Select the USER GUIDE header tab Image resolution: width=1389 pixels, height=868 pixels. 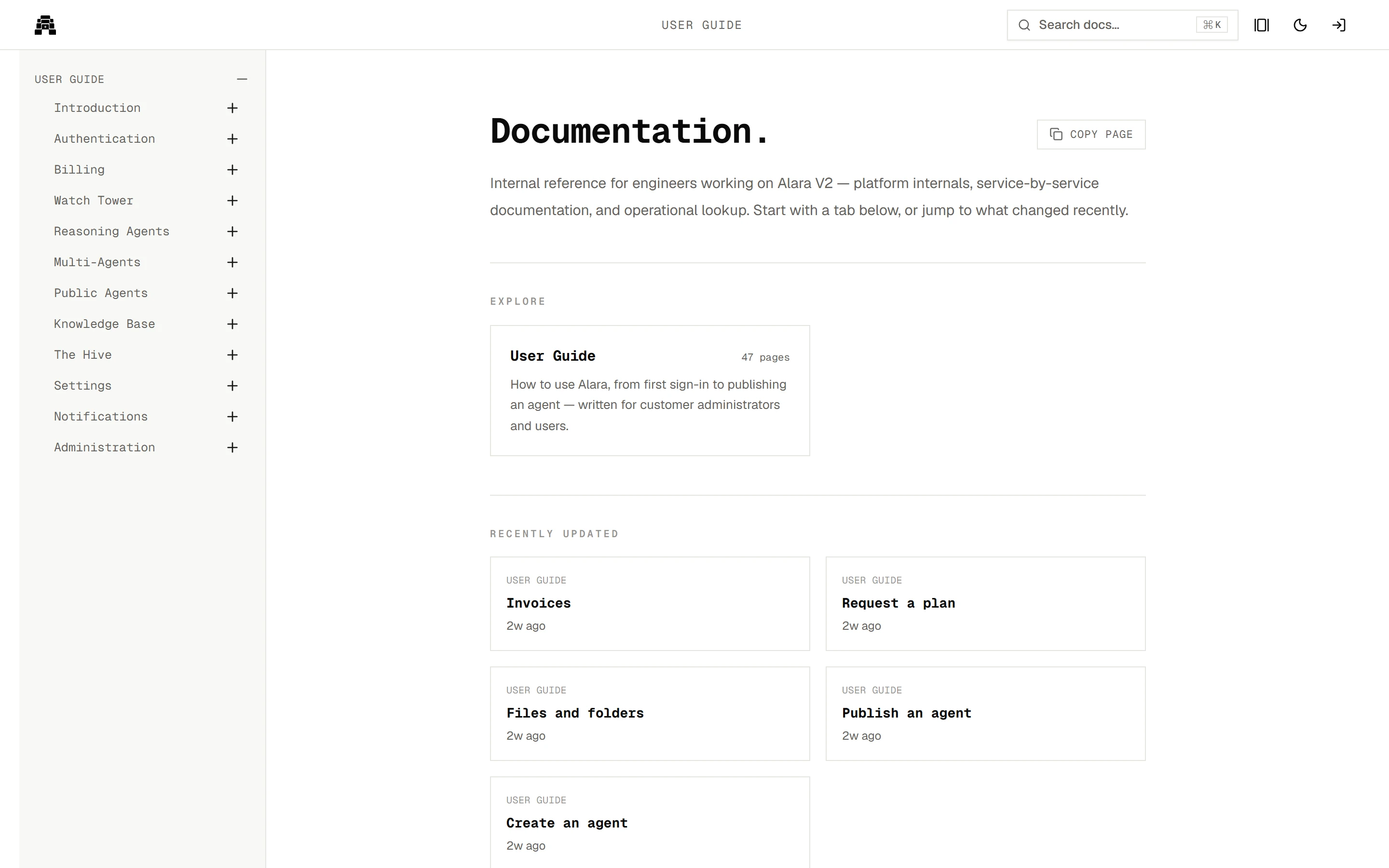(701, 25)
